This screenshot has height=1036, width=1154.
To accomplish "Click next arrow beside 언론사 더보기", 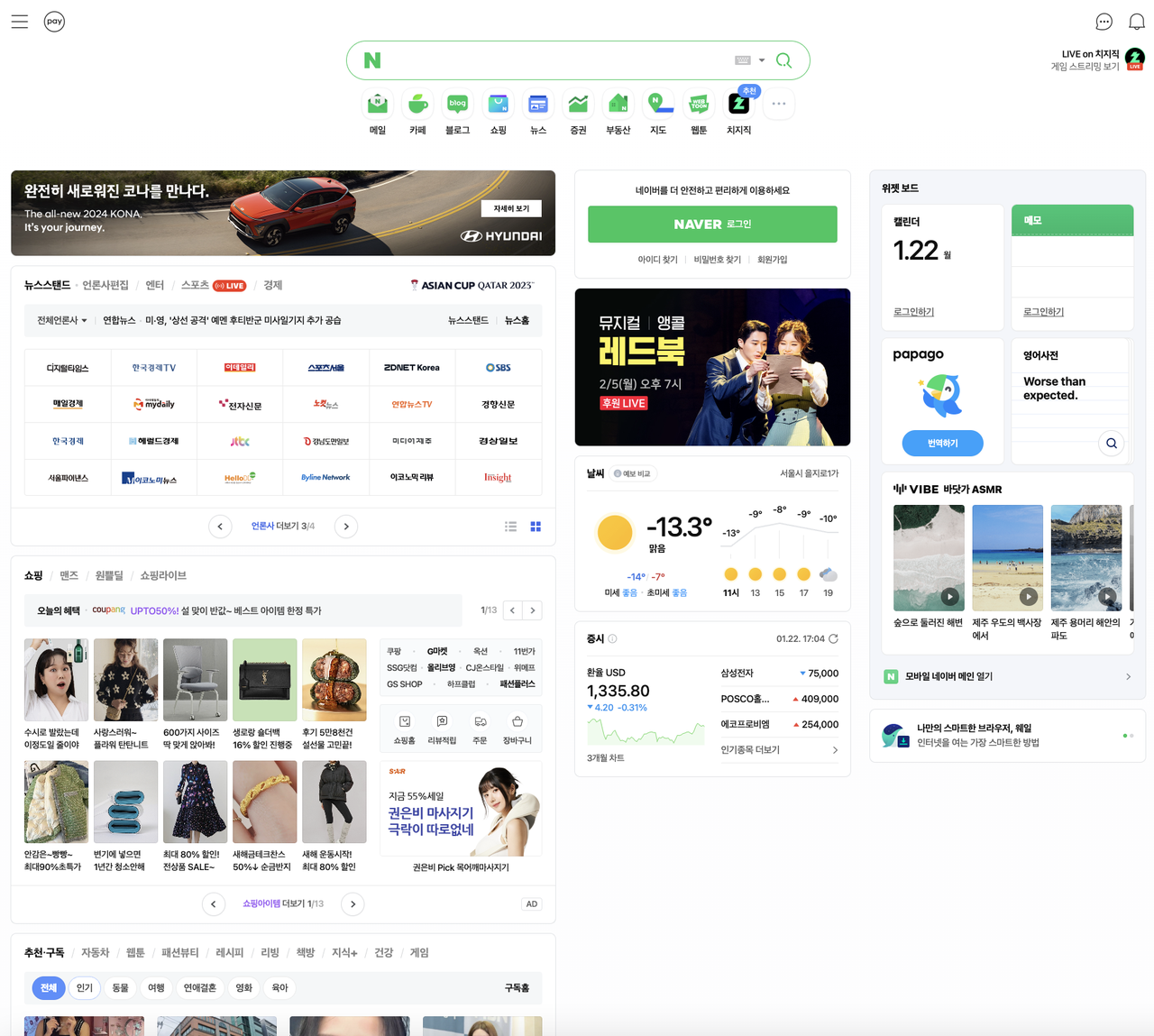I will (x=346, y=526).
